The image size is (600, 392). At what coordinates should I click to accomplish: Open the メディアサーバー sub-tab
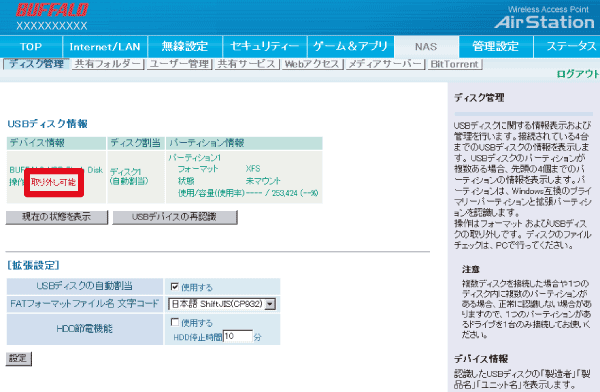[x=386, y=64]
